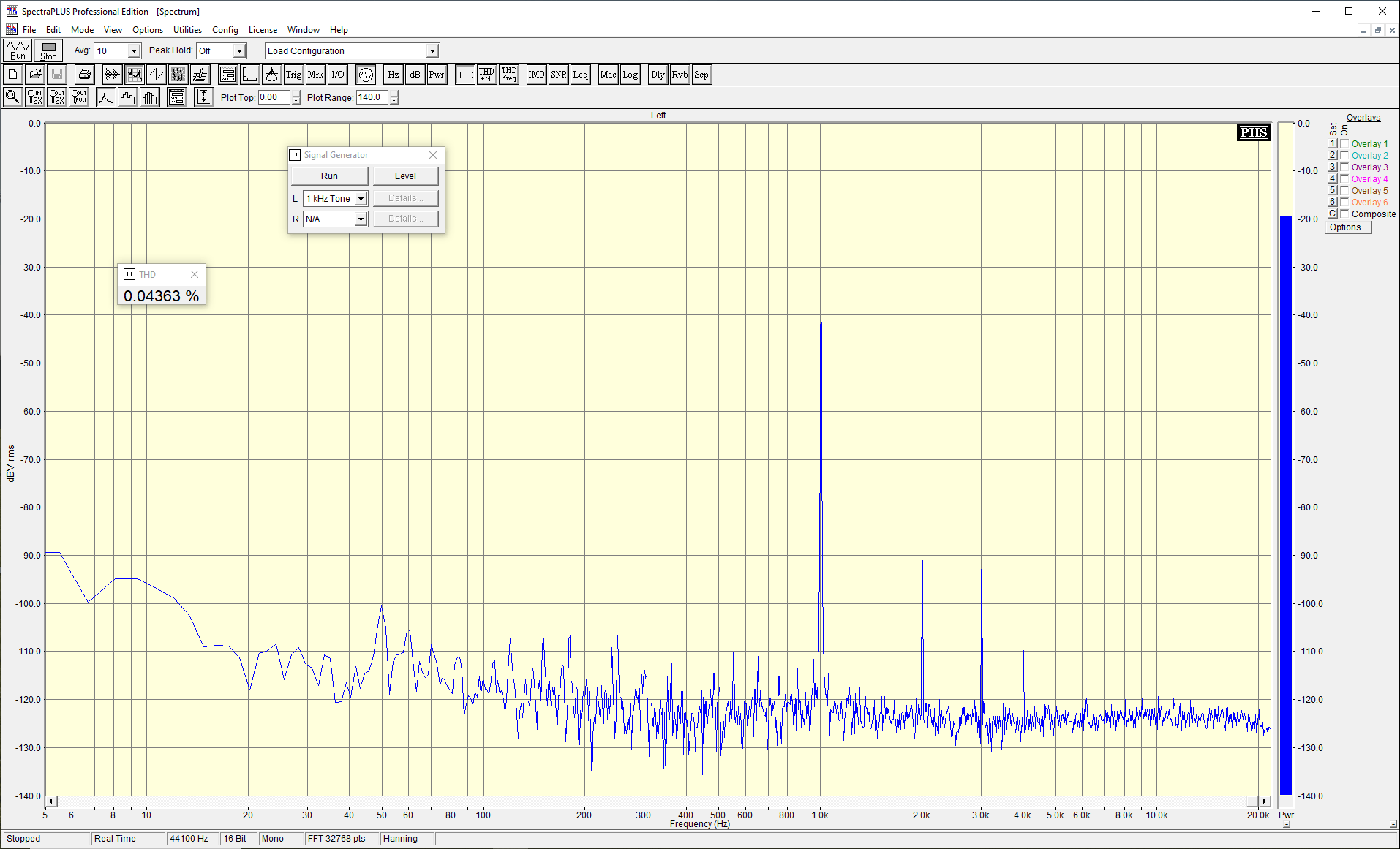This screenshot has height=849, width=1400.
Task: Open the License menu
Action: click(263, 30)
